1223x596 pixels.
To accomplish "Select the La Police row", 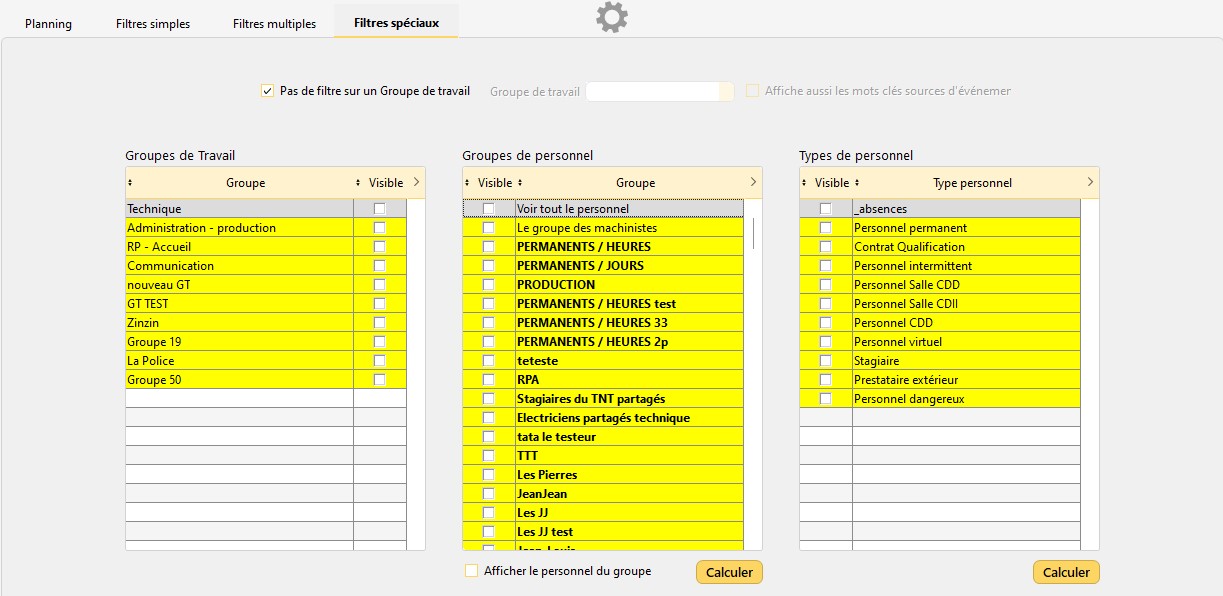I will pyautogui.click(x=238, y=361).
